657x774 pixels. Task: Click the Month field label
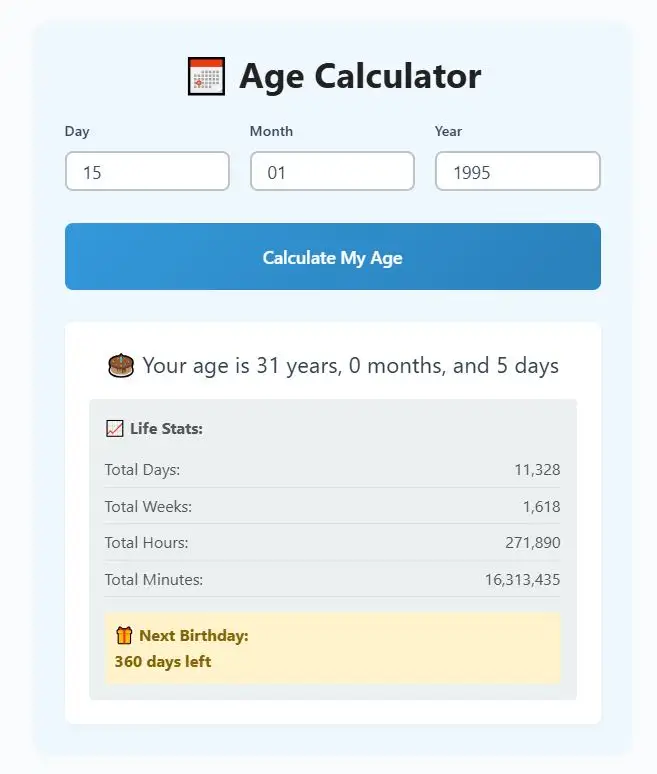(271, 131)
